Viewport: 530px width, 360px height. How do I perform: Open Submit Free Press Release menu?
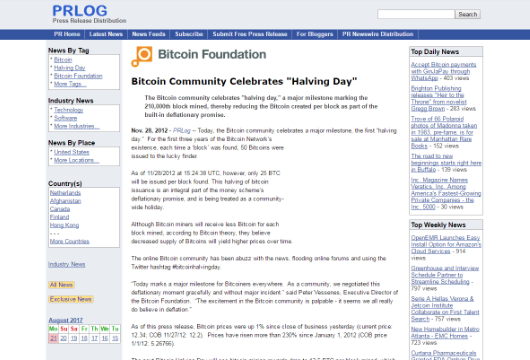pos(250,34)
